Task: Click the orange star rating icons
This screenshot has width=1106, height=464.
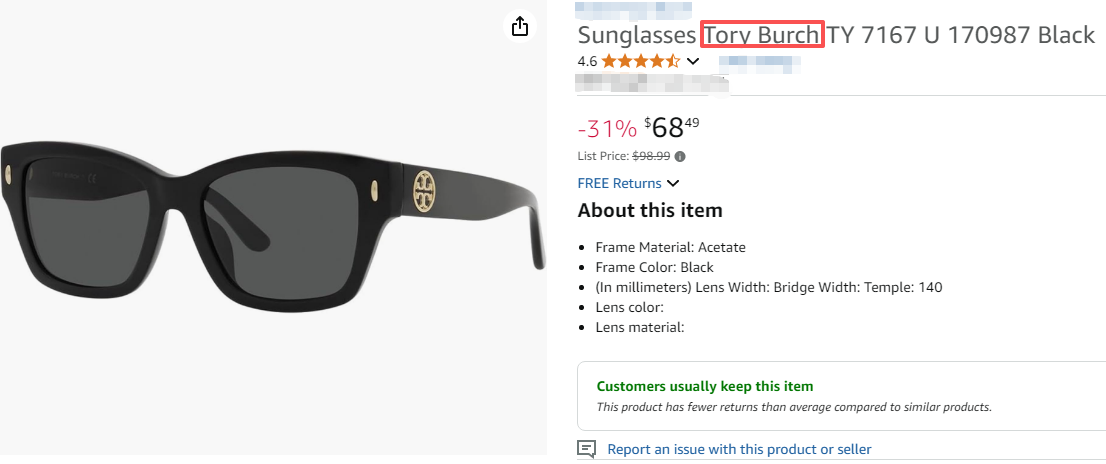Action: [641, 61]
